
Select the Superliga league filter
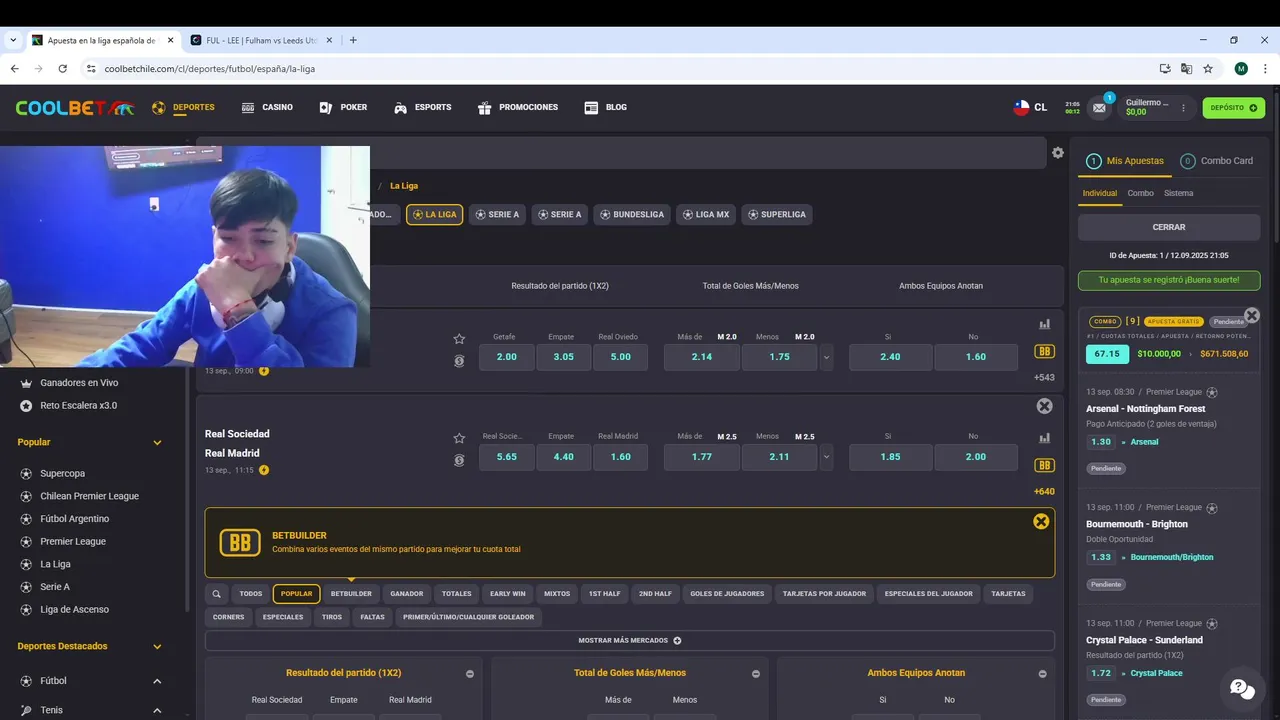point(776,214)
